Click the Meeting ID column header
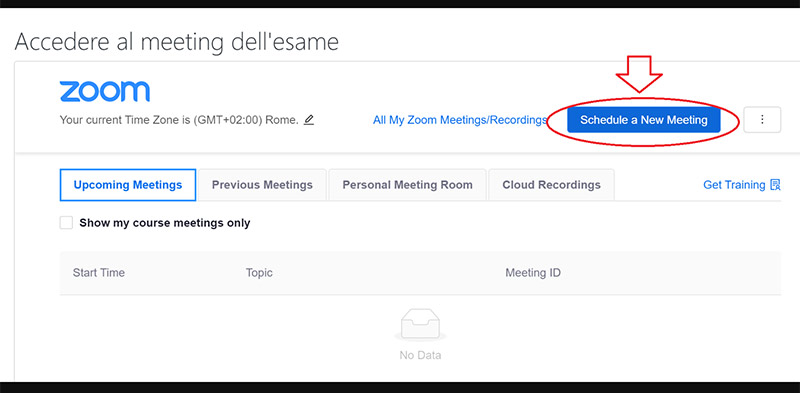This screenshot has width=800, height=393. tap(533, 273)
